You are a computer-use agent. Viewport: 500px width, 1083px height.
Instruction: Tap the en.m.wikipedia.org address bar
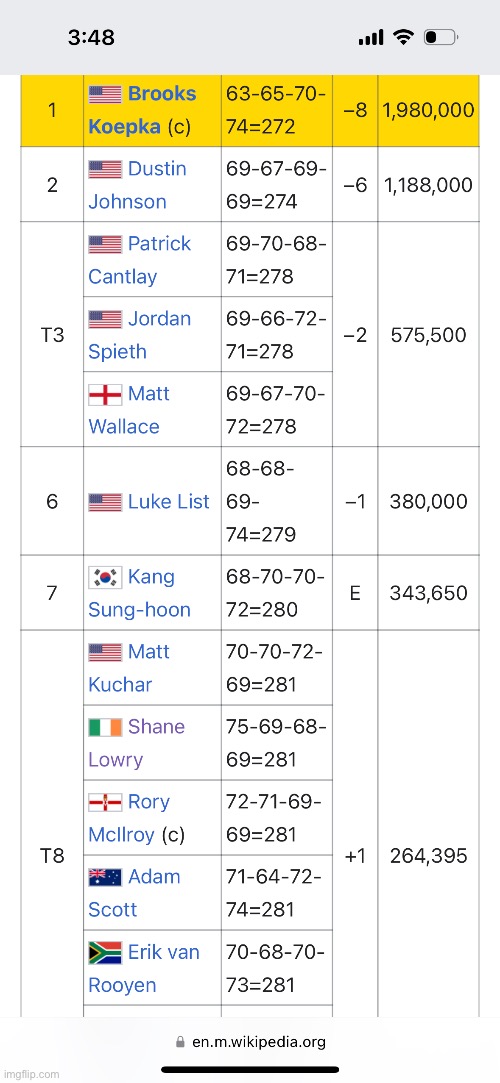pyautogui.click(x=250, y=1042)
